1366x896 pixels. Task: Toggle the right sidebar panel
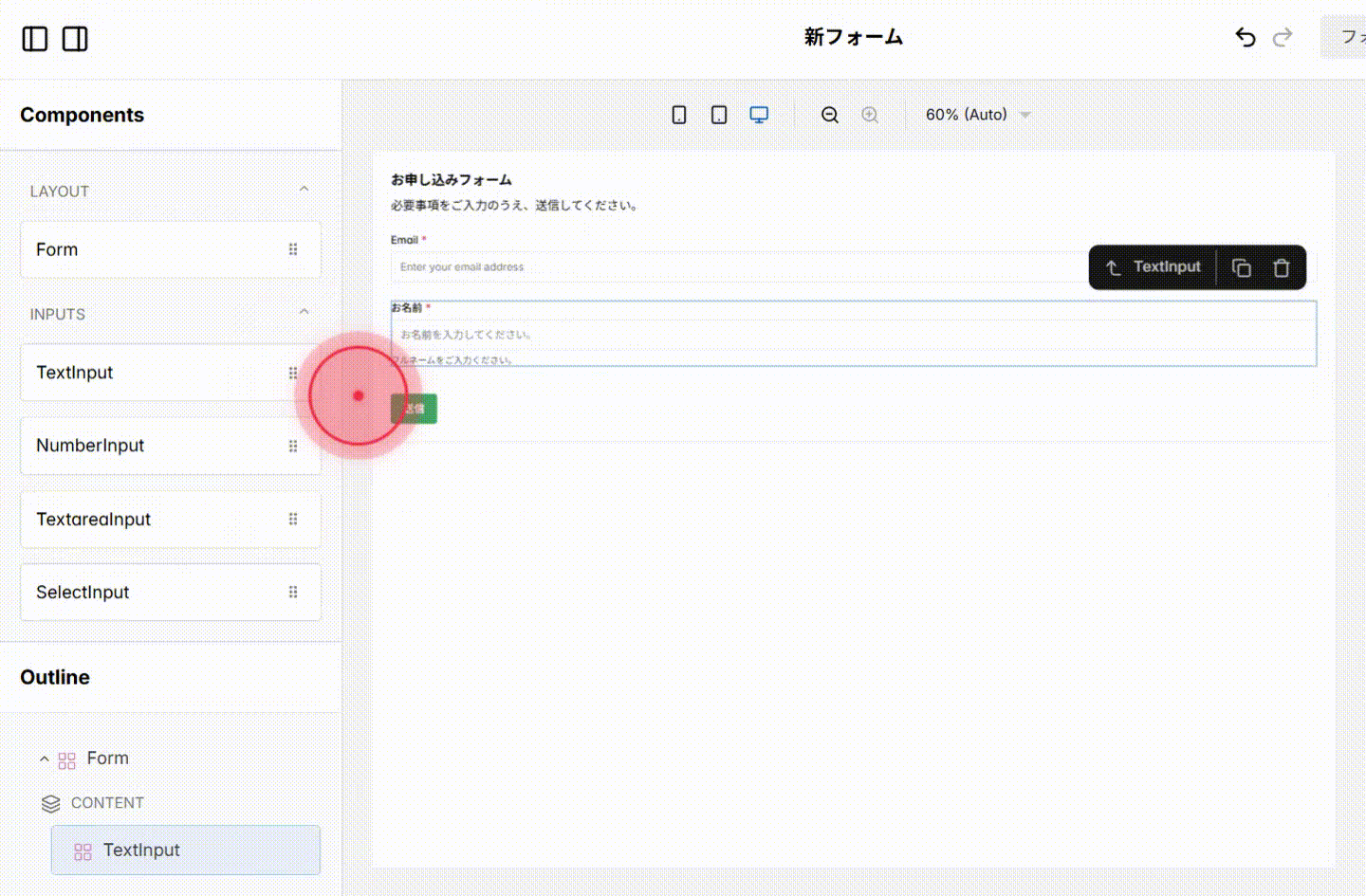(x=75, y=38)
